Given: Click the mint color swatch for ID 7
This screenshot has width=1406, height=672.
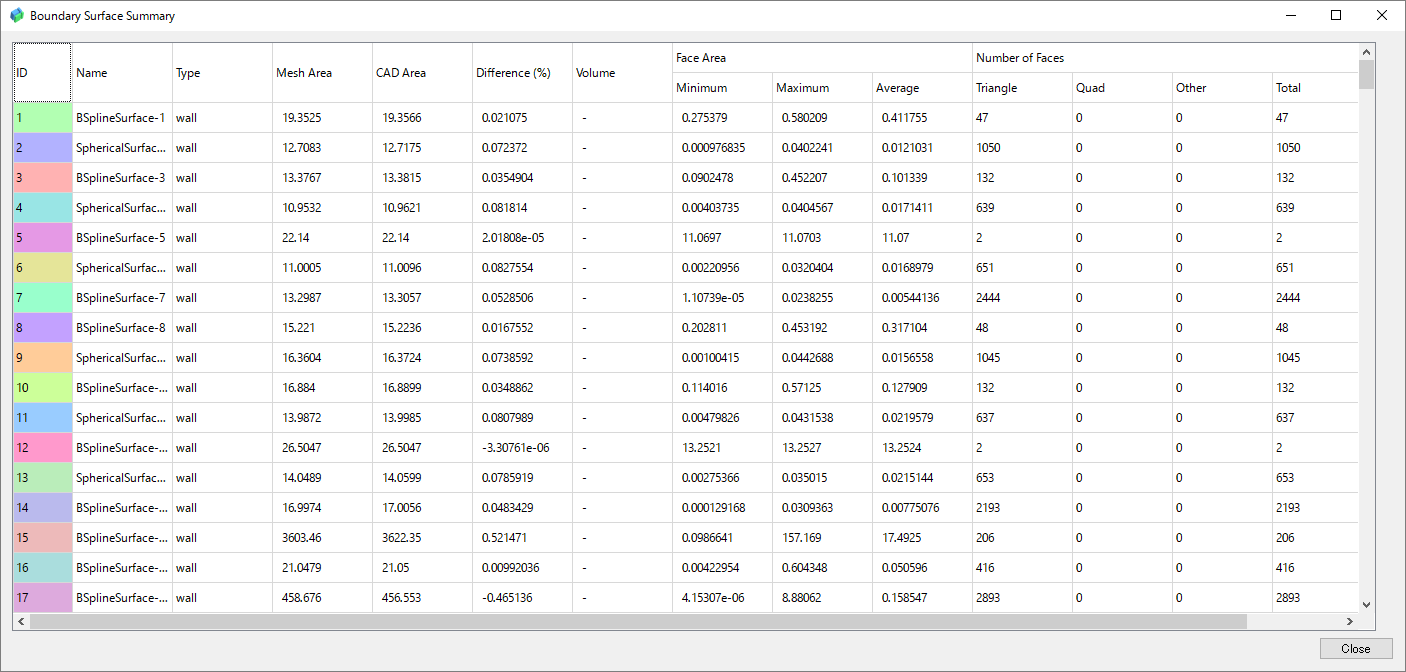Looking at the screenshot, I should tap(43, 298).
